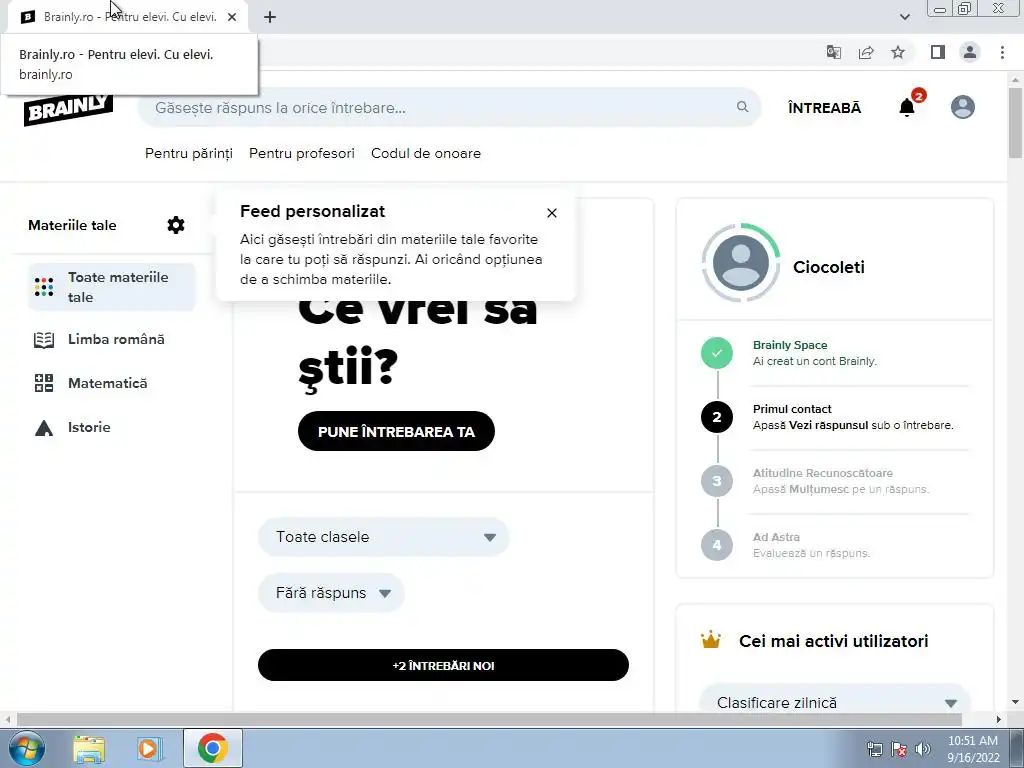Open Chrome user profile icon
The width and height of the screenshot is (1024, 768).
pos(970,52)
